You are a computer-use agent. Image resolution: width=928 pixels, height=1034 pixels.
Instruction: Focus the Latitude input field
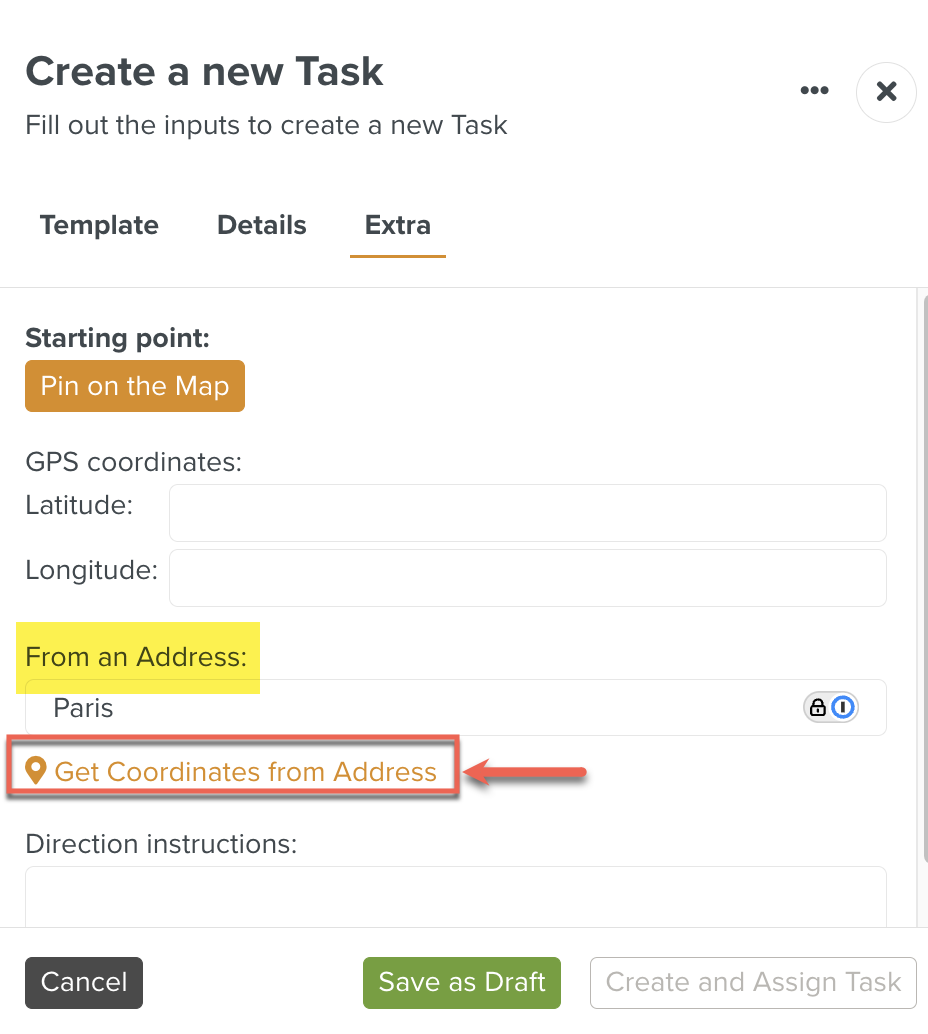pos(527,513)
